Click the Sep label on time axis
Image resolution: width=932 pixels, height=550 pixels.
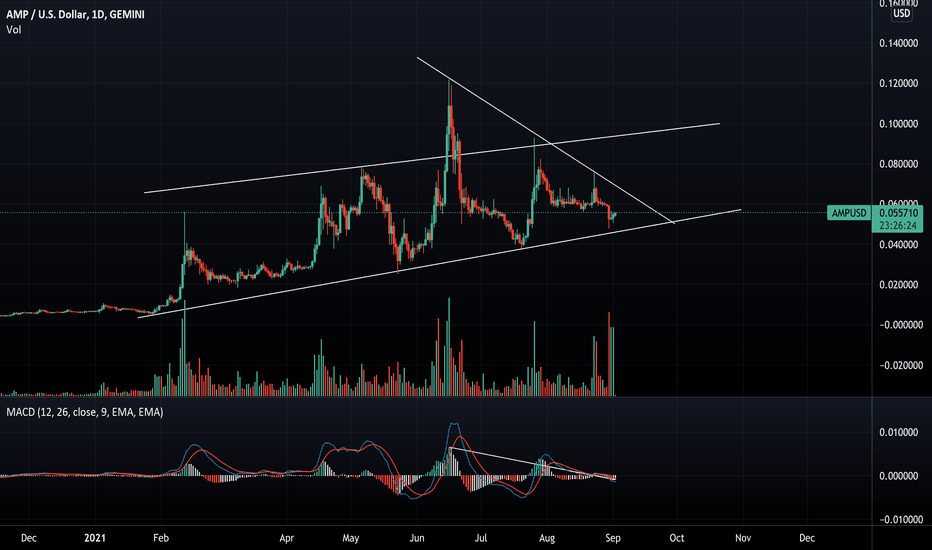point(613,538)
